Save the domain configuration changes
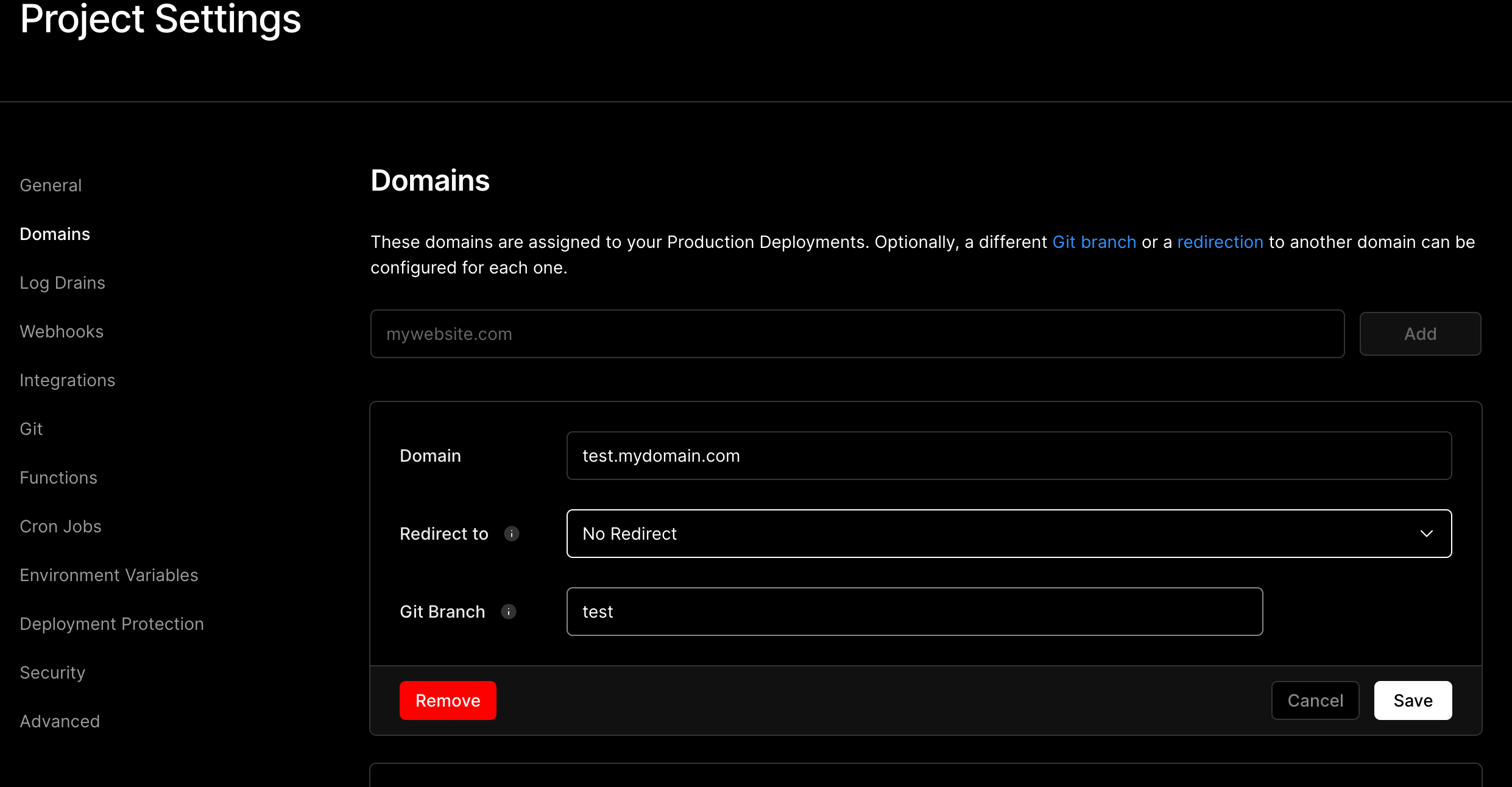Viewport: 1512px width, 787px height. point(1413,700)
